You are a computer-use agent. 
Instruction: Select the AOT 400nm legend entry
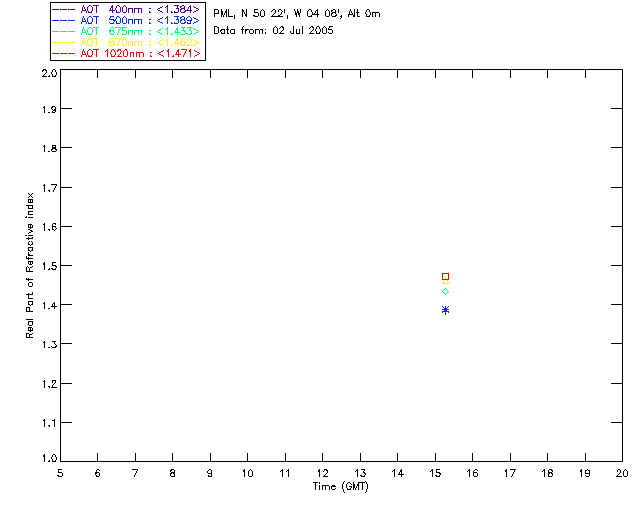(127, 9)
